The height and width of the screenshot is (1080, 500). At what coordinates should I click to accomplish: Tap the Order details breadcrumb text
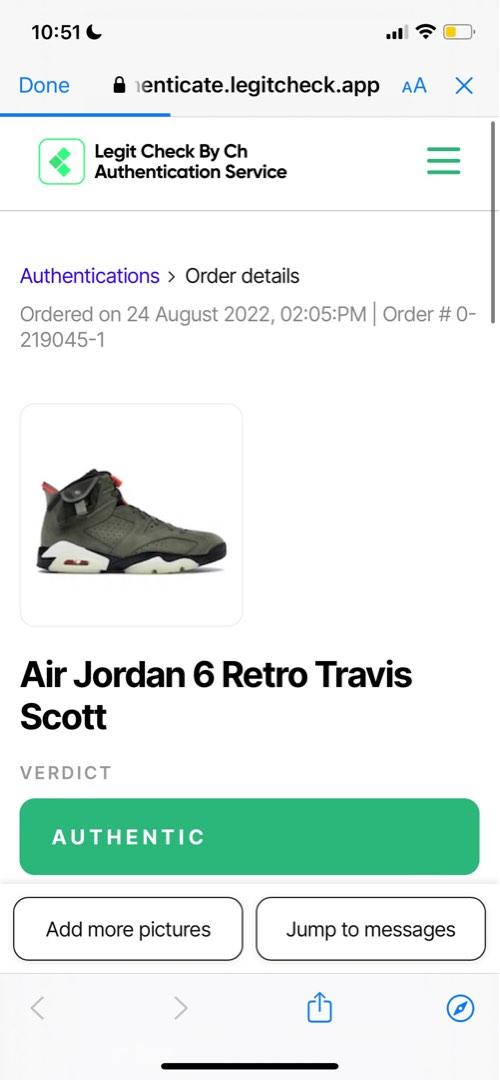pos(242,276)
